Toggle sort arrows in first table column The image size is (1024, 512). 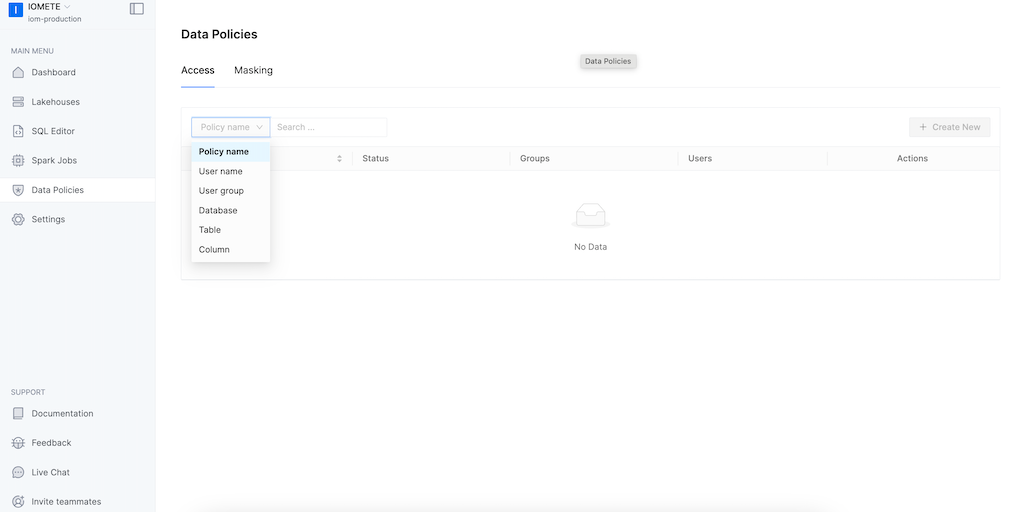(339, 159)
